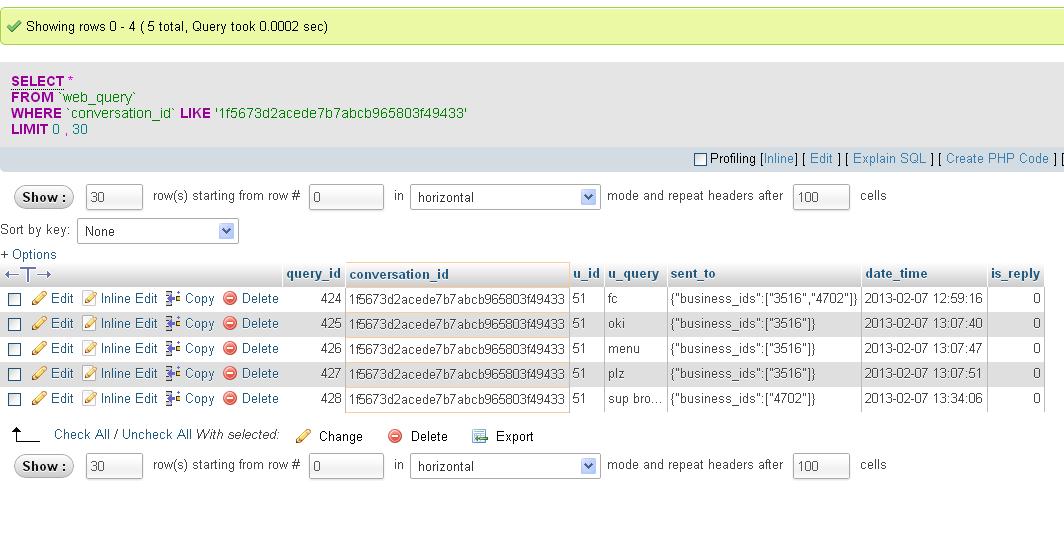
Task: Click the Copy icon for row 428
Action: coord(173,399)
